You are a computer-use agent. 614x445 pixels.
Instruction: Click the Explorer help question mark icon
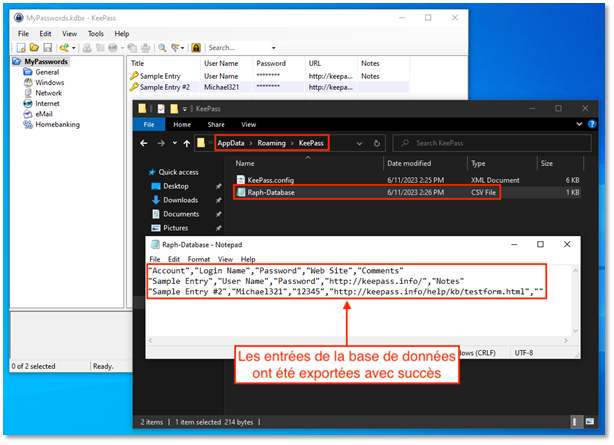592,124
